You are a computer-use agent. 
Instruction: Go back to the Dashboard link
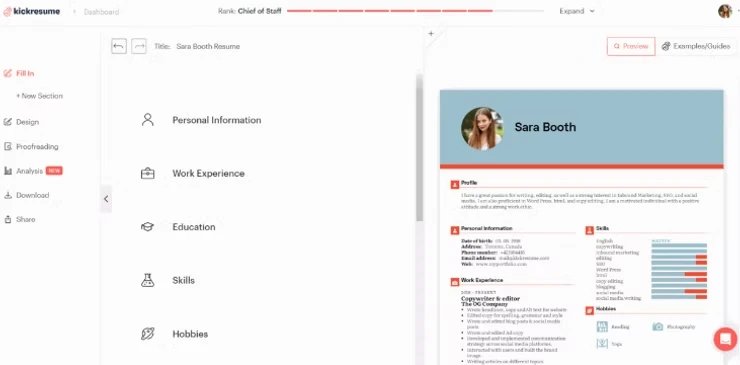click(101, 12)
